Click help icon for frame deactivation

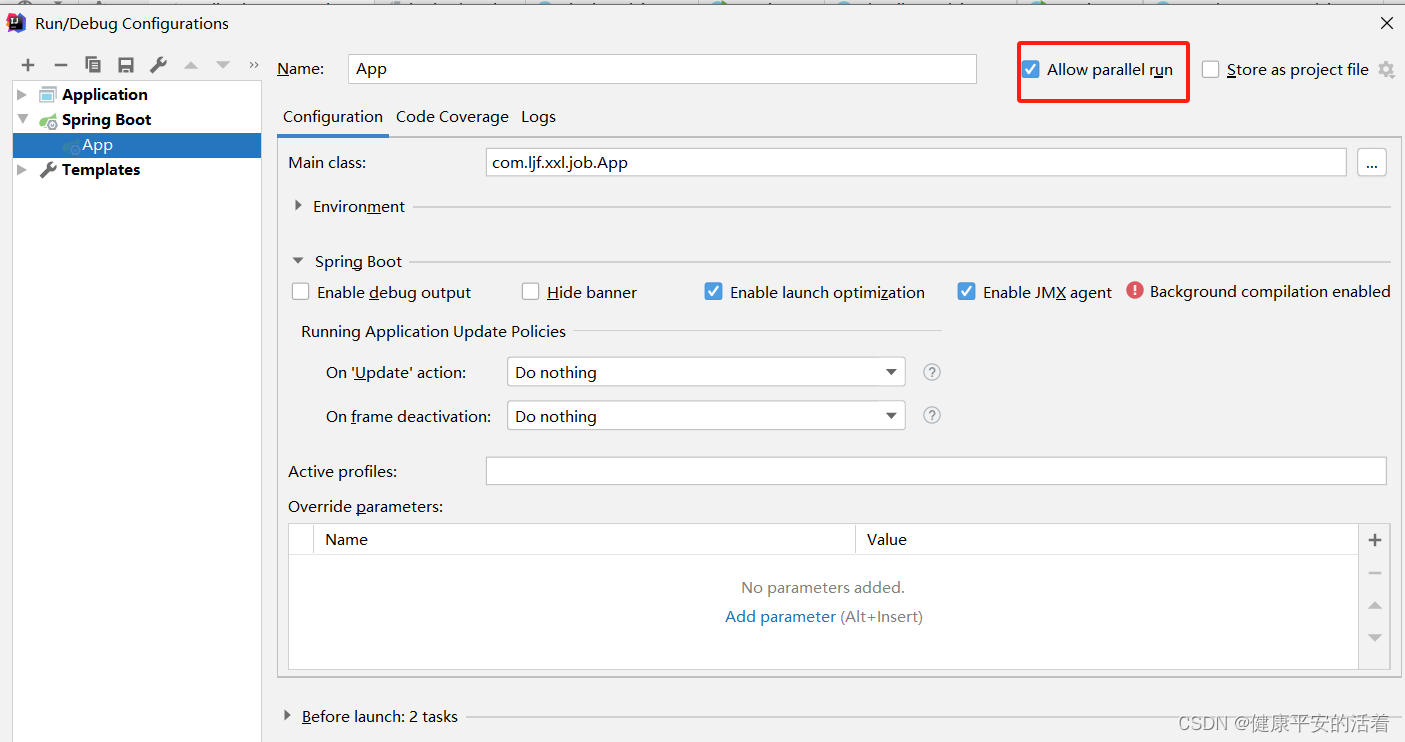coord(932,415)
